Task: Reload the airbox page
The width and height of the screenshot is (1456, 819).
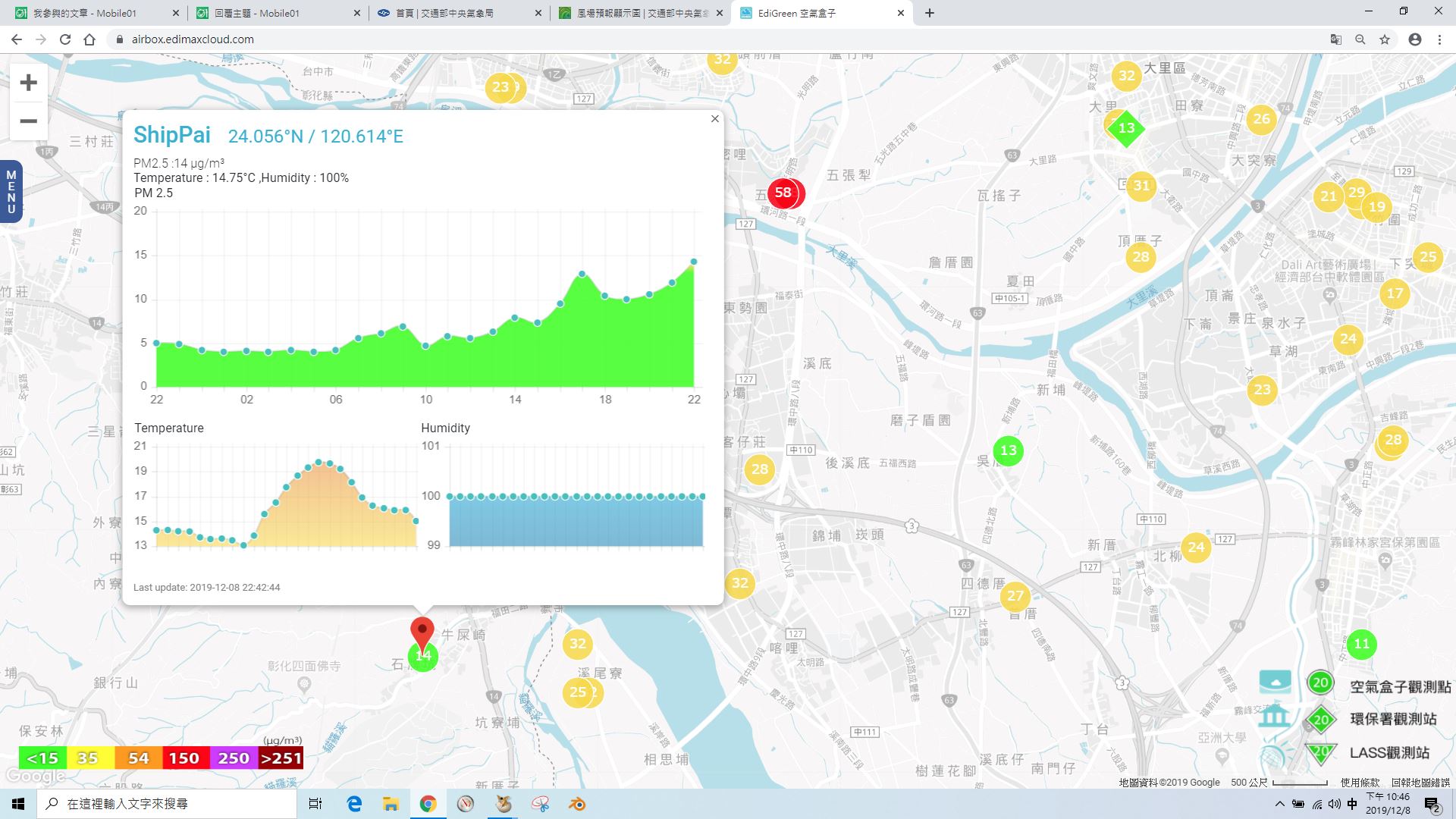Action: (65, 39)
